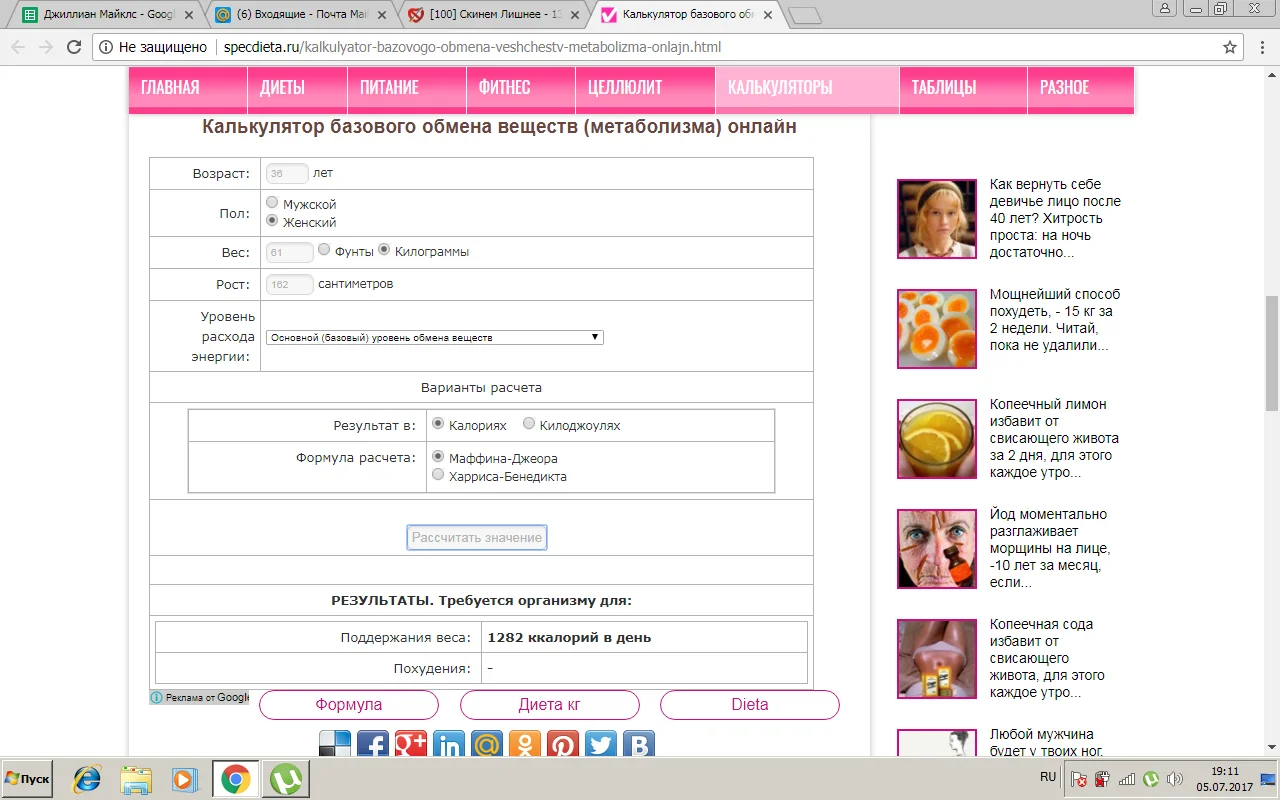Image resolution: width=1280 pixels, height=800 pixels.
Task: Reload the current page
Action: pyautogui.click(x=73, y=47)
